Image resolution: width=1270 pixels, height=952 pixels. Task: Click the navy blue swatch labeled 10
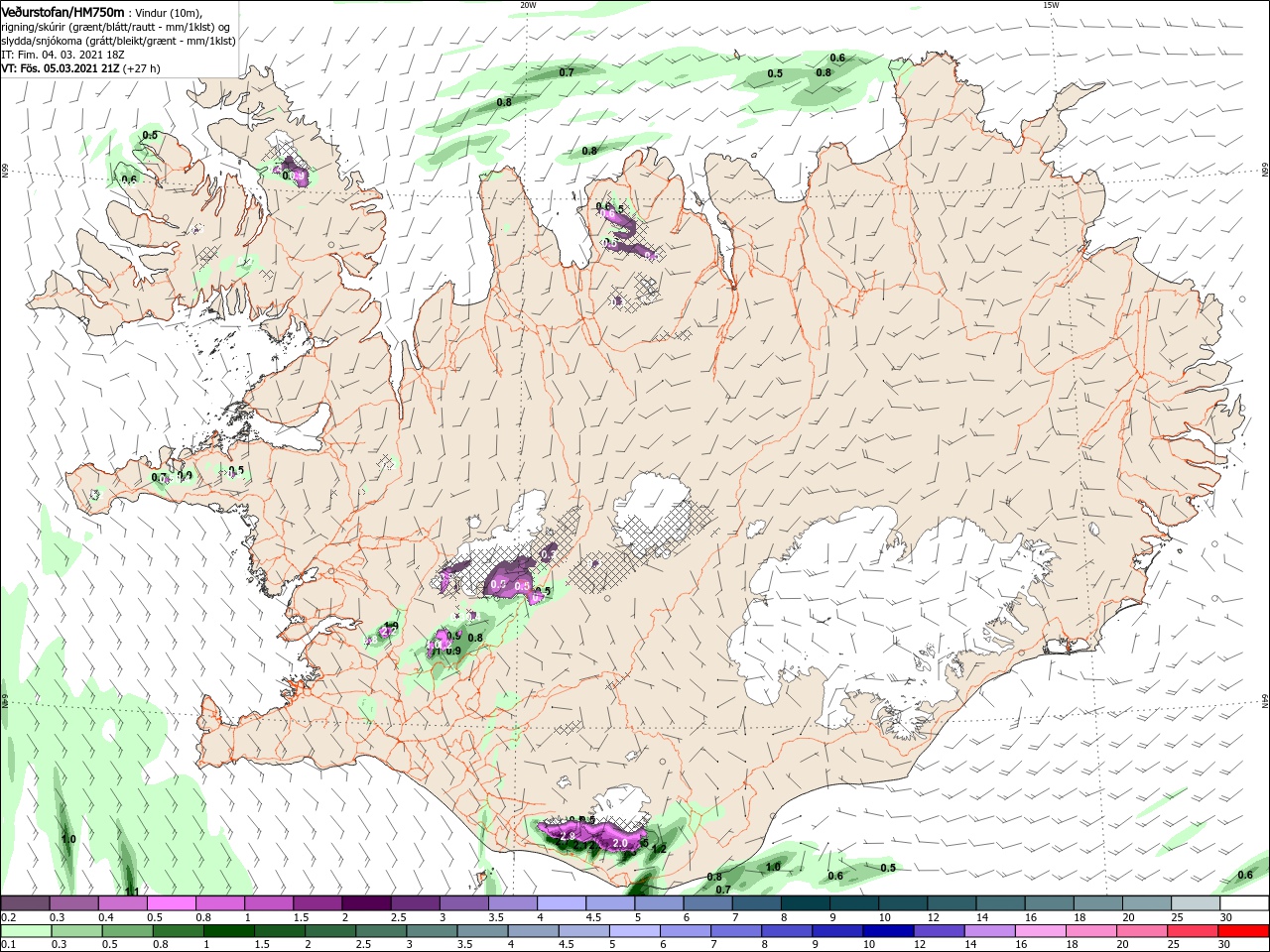[887, 931]
